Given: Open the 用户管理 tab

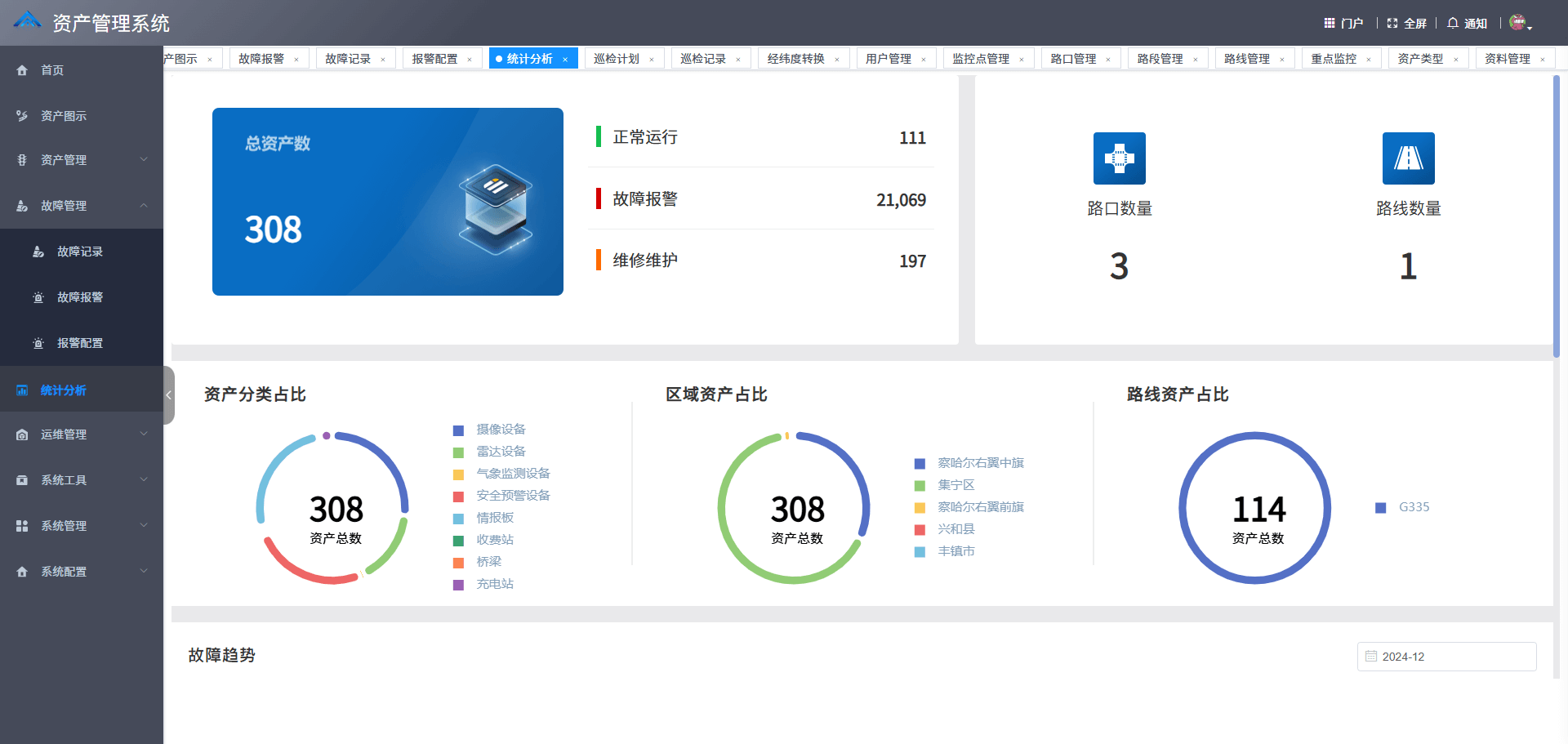Looking at the screenshot, I should 889,58.
